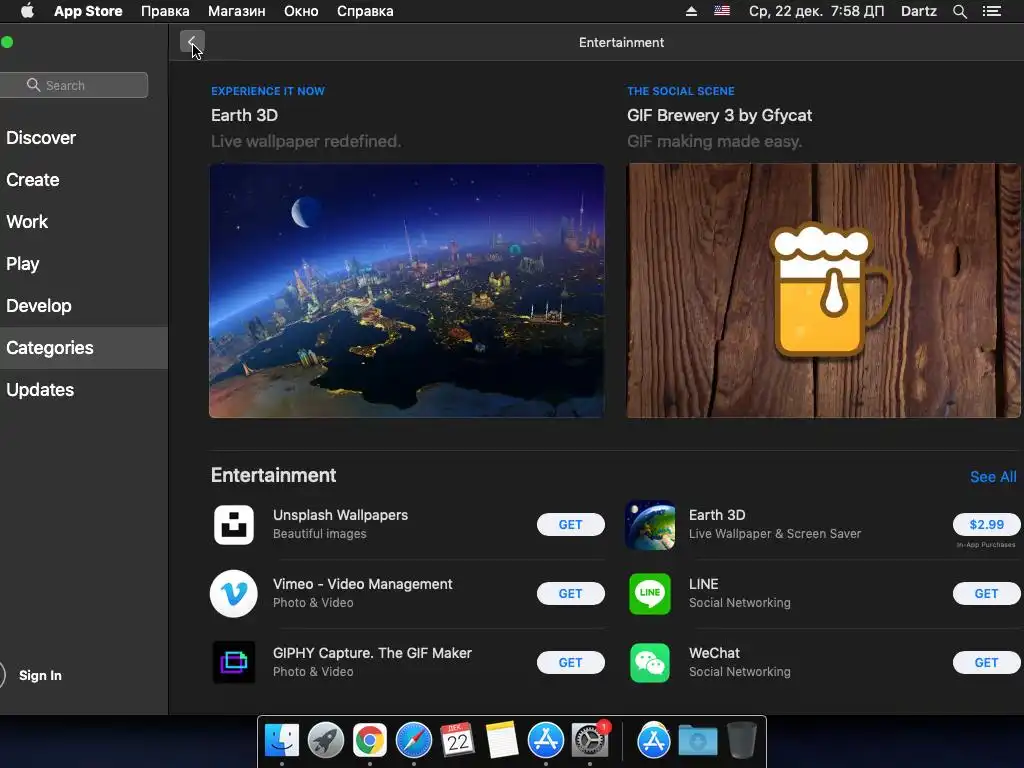Open Магазин menu
This screenshot has width=1024, height=768.
(x=236, y=11)
